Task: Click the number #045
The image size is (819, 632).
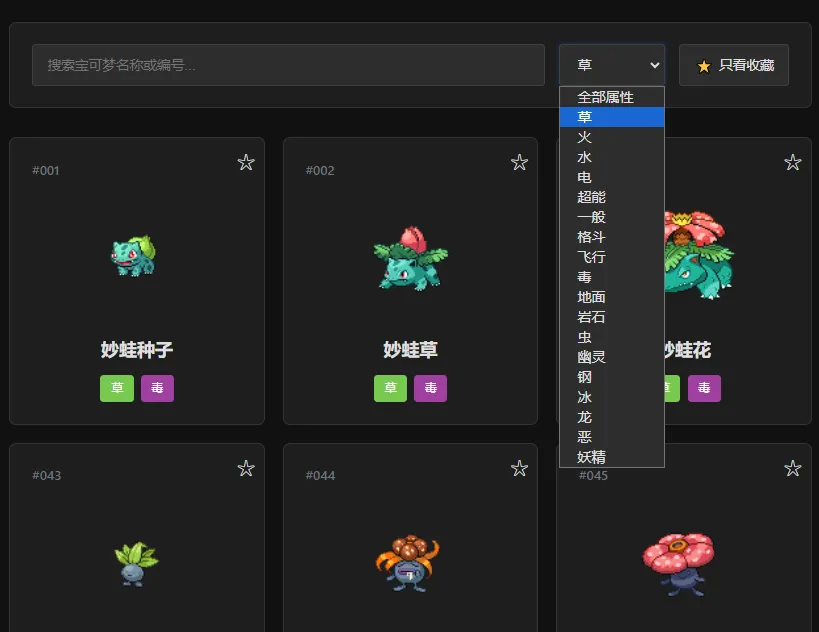Action: (x=593, y=476)
